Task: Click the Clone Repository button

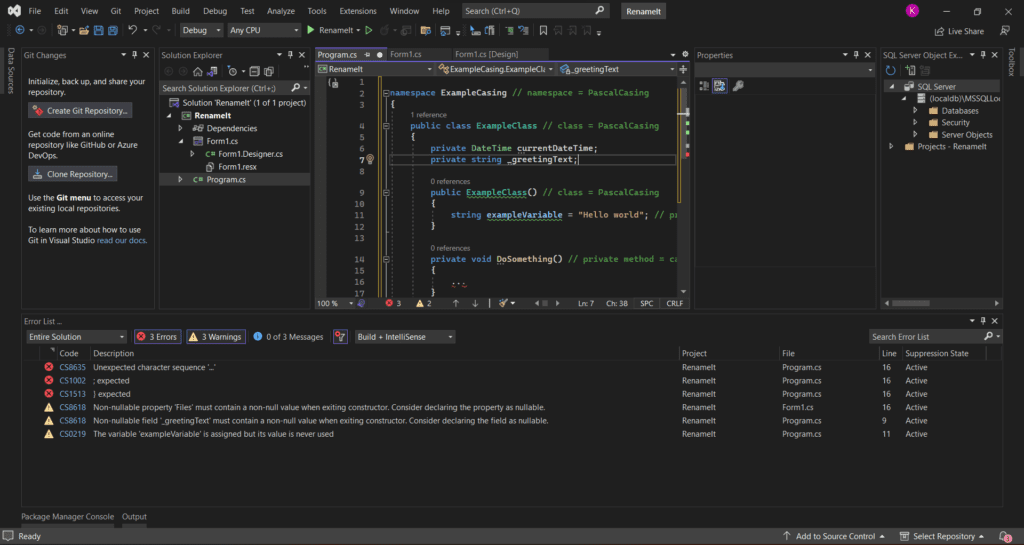Action: tap(73, 174)
